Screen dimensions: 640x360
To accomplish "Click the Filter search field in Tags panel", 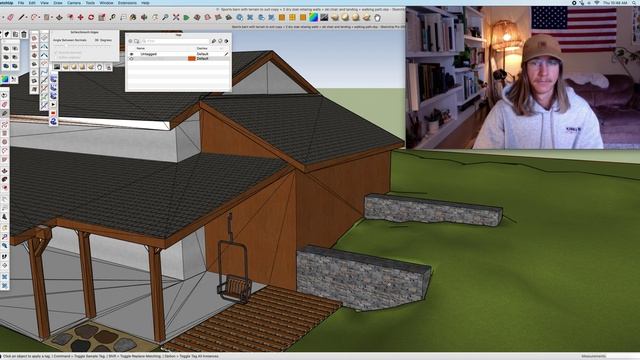I will tap(176, 41).
